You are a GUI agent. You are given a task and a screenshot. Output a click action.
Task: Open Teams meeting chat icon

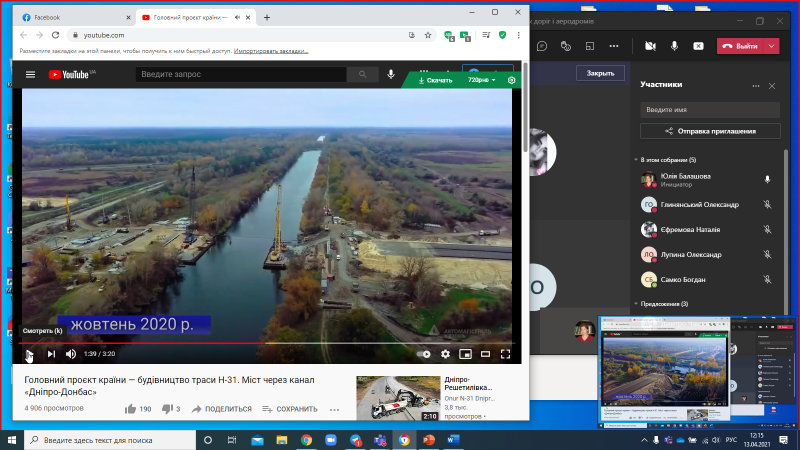pos(542,46)
